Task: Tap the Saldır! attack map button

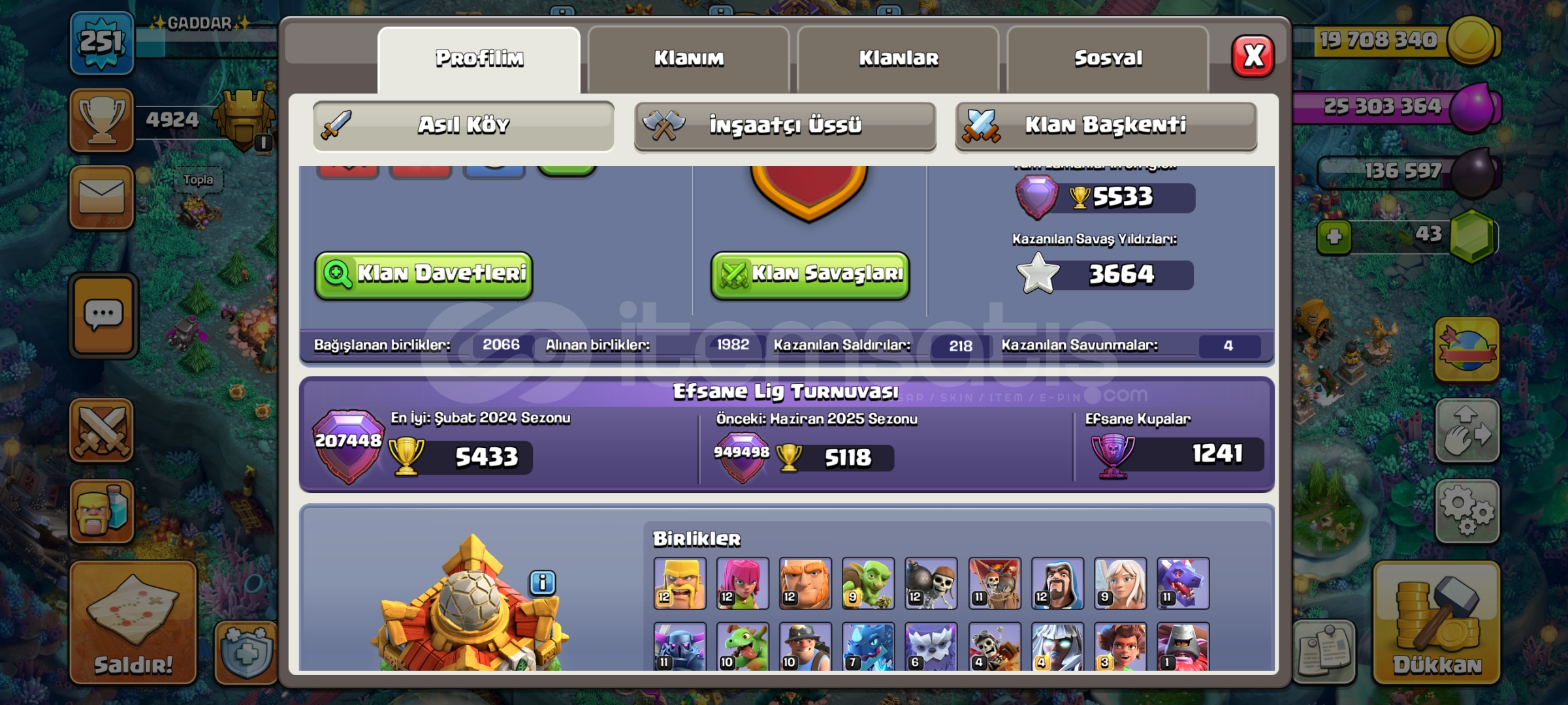Action: (133, 622)
